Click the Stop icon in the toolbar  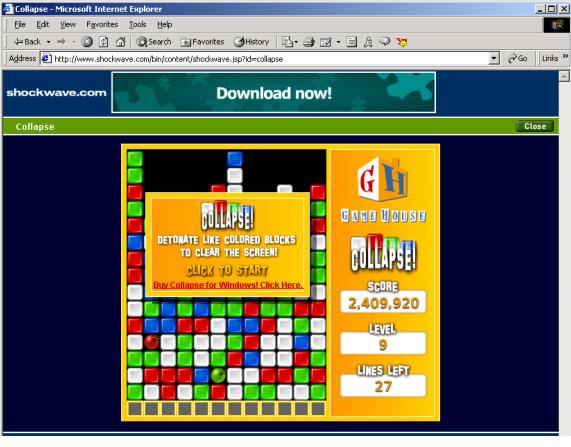(x=87, y=42)
